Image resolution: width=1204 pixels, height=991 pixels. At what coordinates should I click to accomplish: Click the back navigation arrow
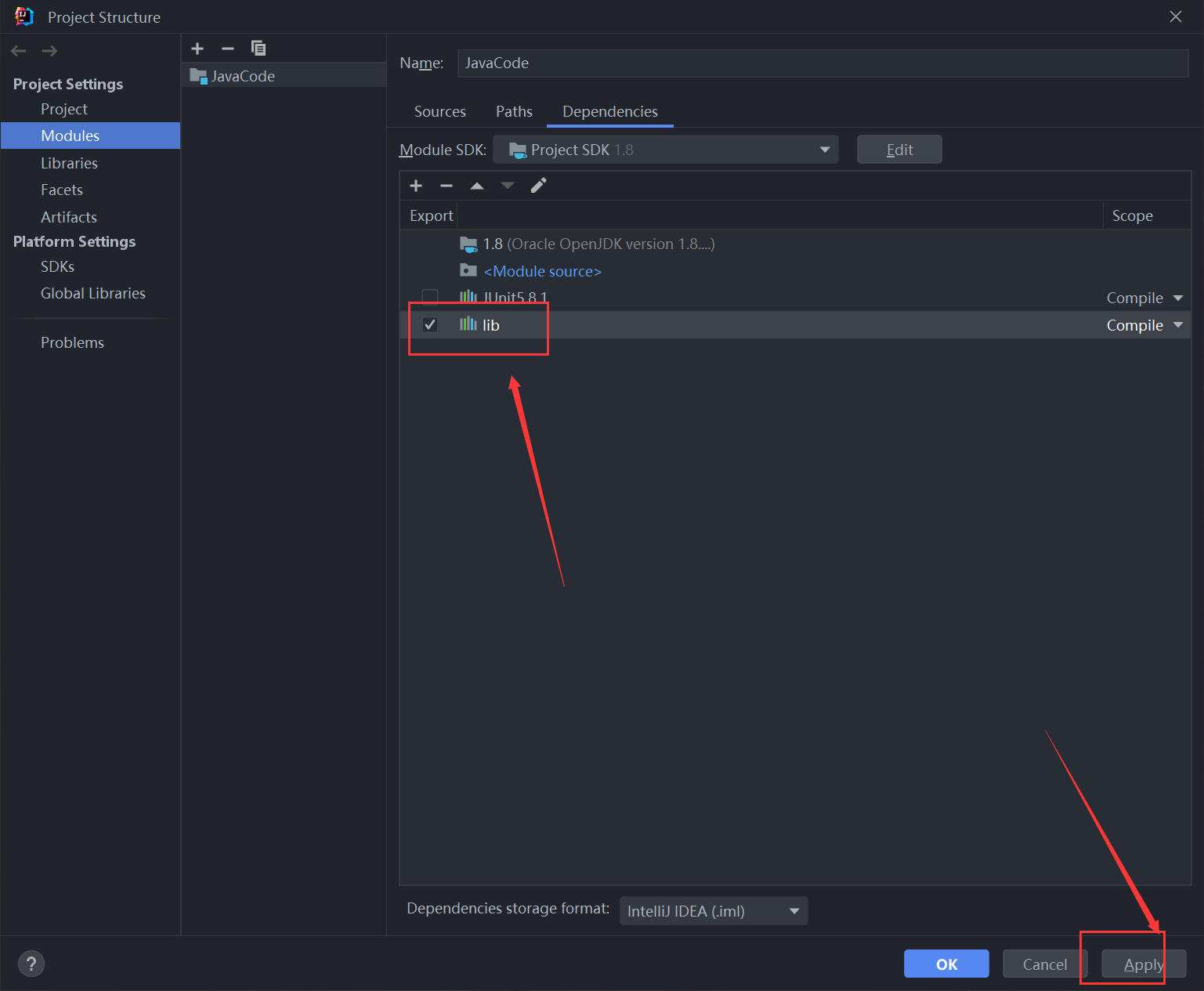(19, 51)
